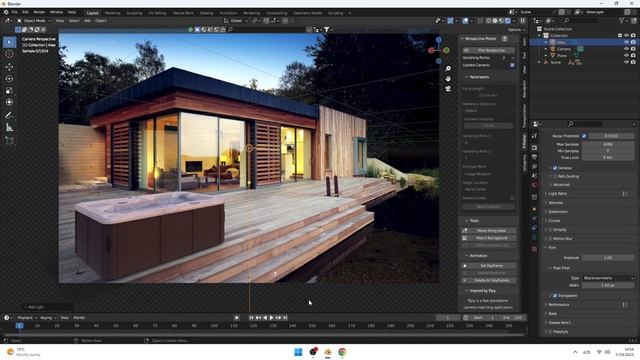Image resolution: width=640 pixels, height=360 pixels.
Task: Jump to the timeline end frame
Action: [x=285, y=318]
